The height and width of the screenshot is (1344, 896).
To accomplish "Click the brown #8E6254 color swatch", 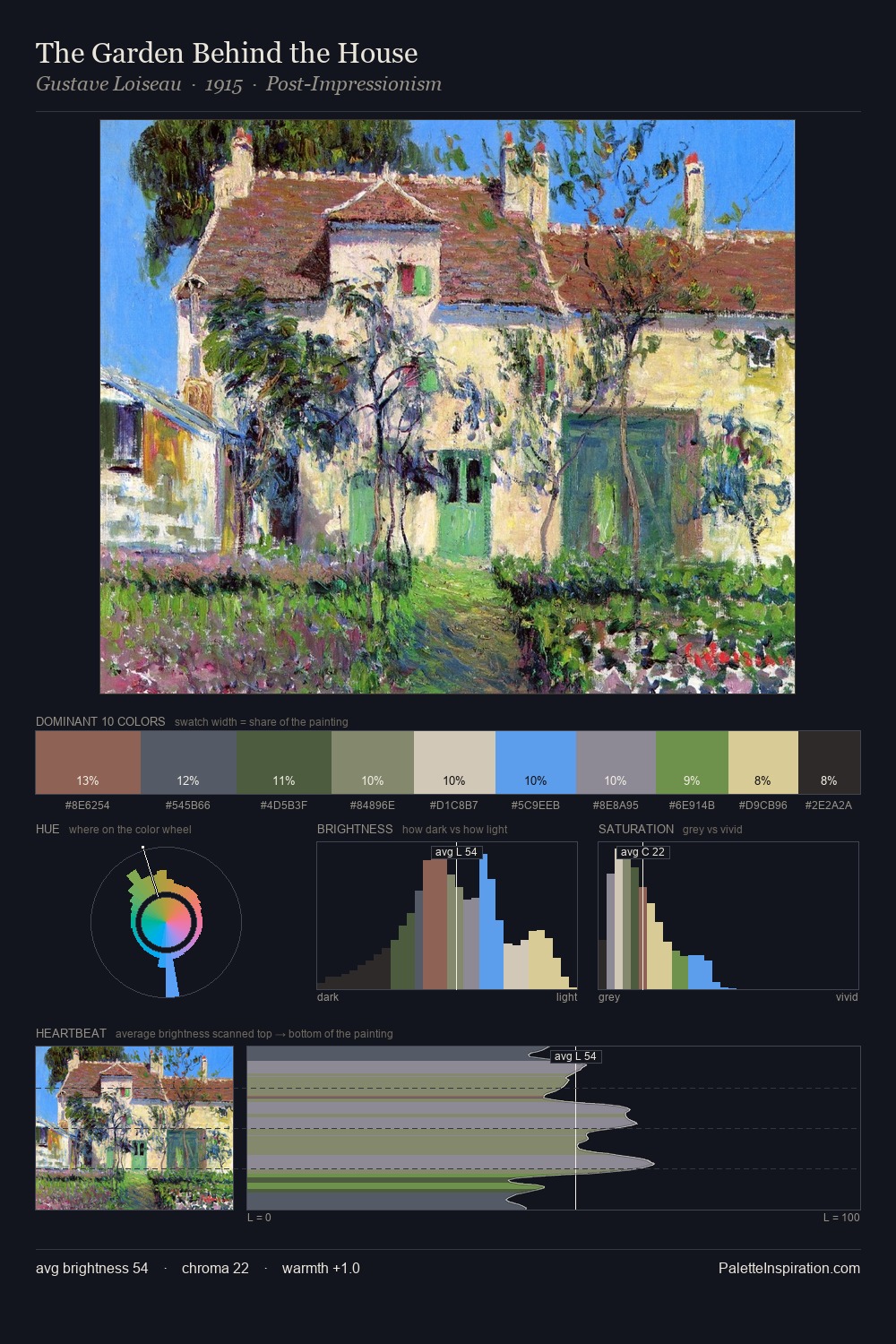I will click(88, 762).
